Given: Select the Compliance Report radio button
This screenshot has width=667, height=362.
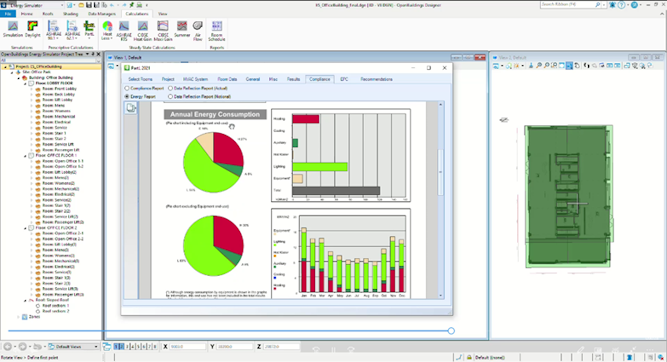Looking at the screenshot, I should coord(127,88).
